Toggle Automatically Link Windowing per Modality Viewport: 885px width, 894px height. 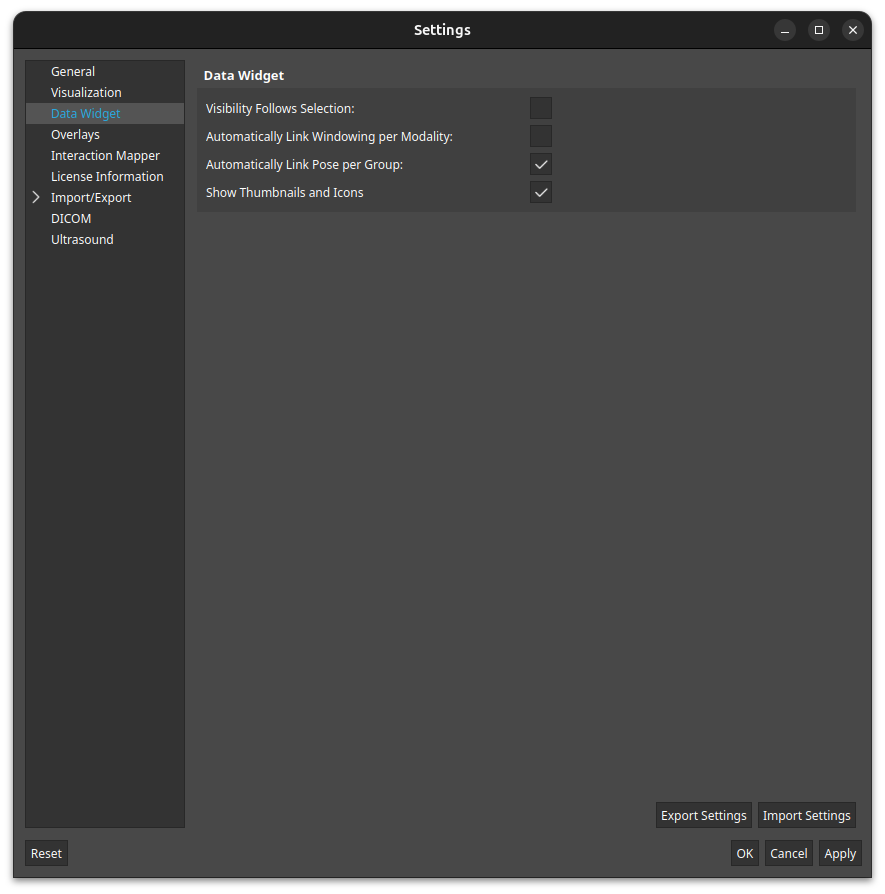click(x=541, y=136)
